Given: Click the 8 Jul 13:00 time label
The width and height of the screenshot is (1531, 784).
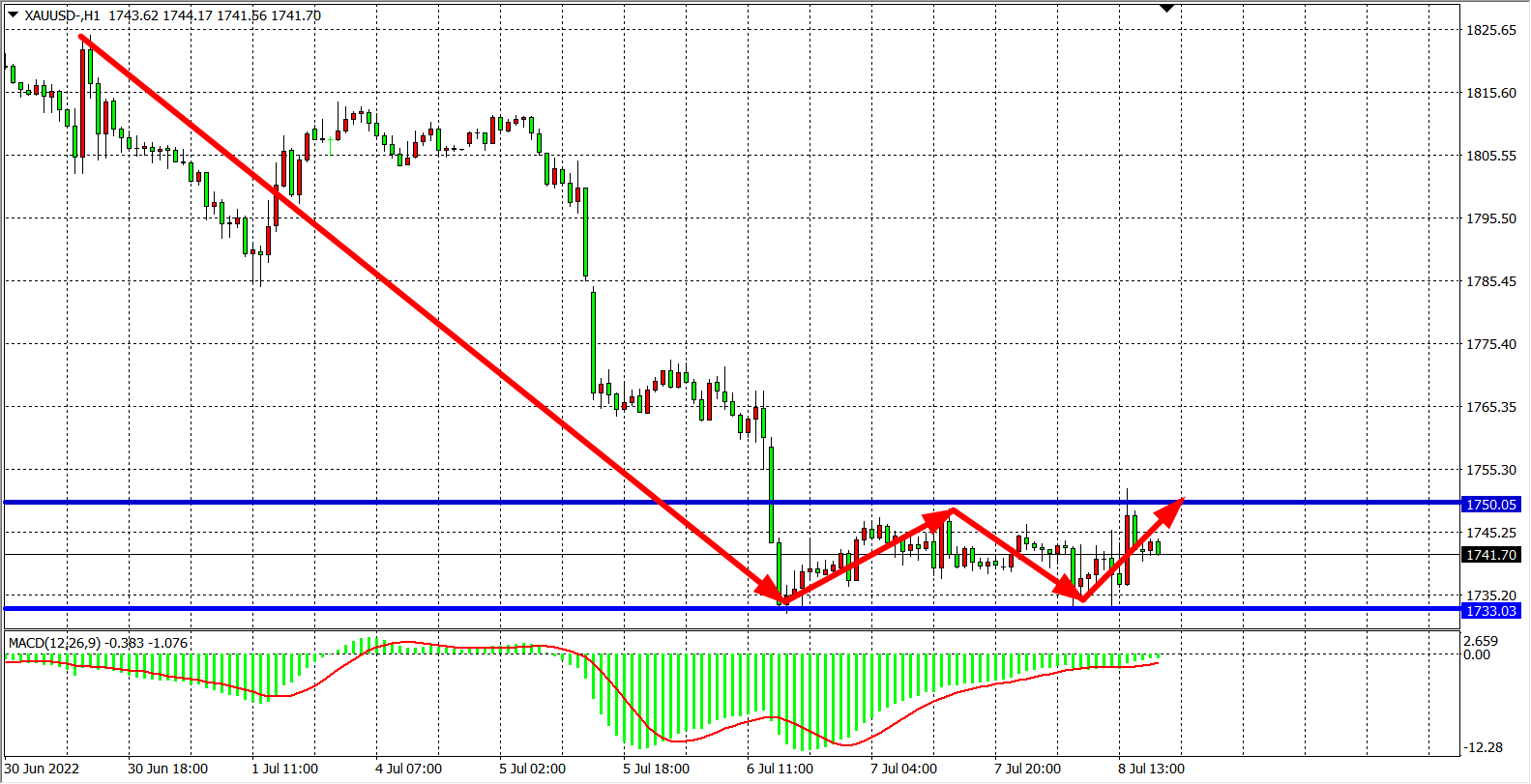Looking at the screenshot, I should 1151,769.
